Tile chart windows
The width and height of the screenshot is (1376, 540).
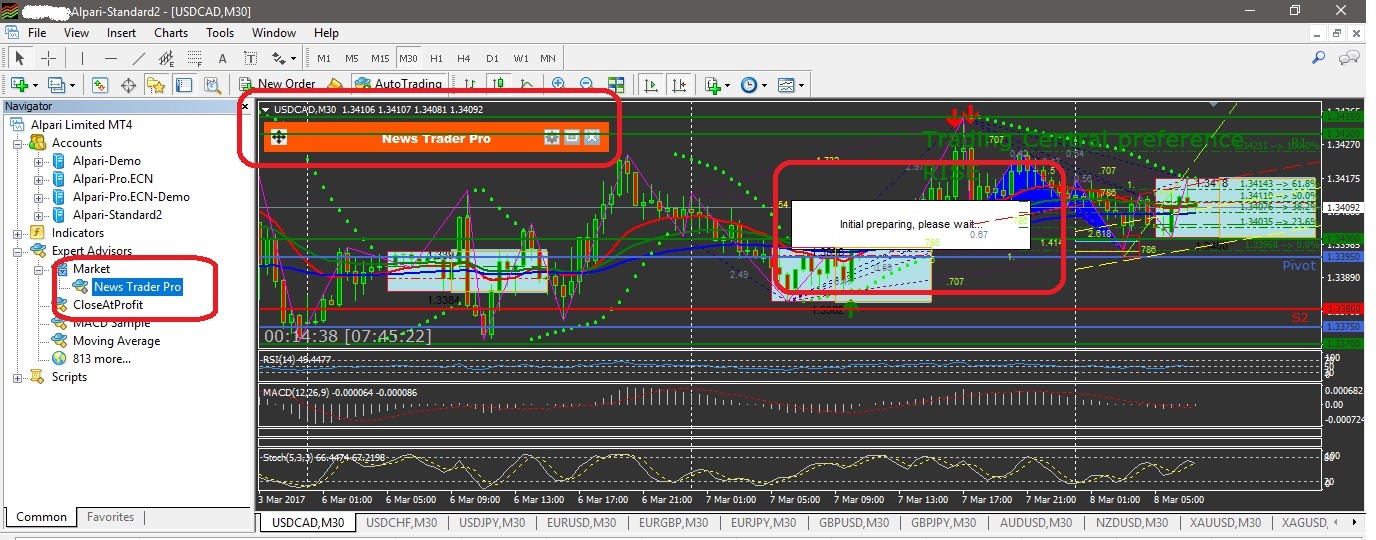pyautogui.click(x=616, y=85)
